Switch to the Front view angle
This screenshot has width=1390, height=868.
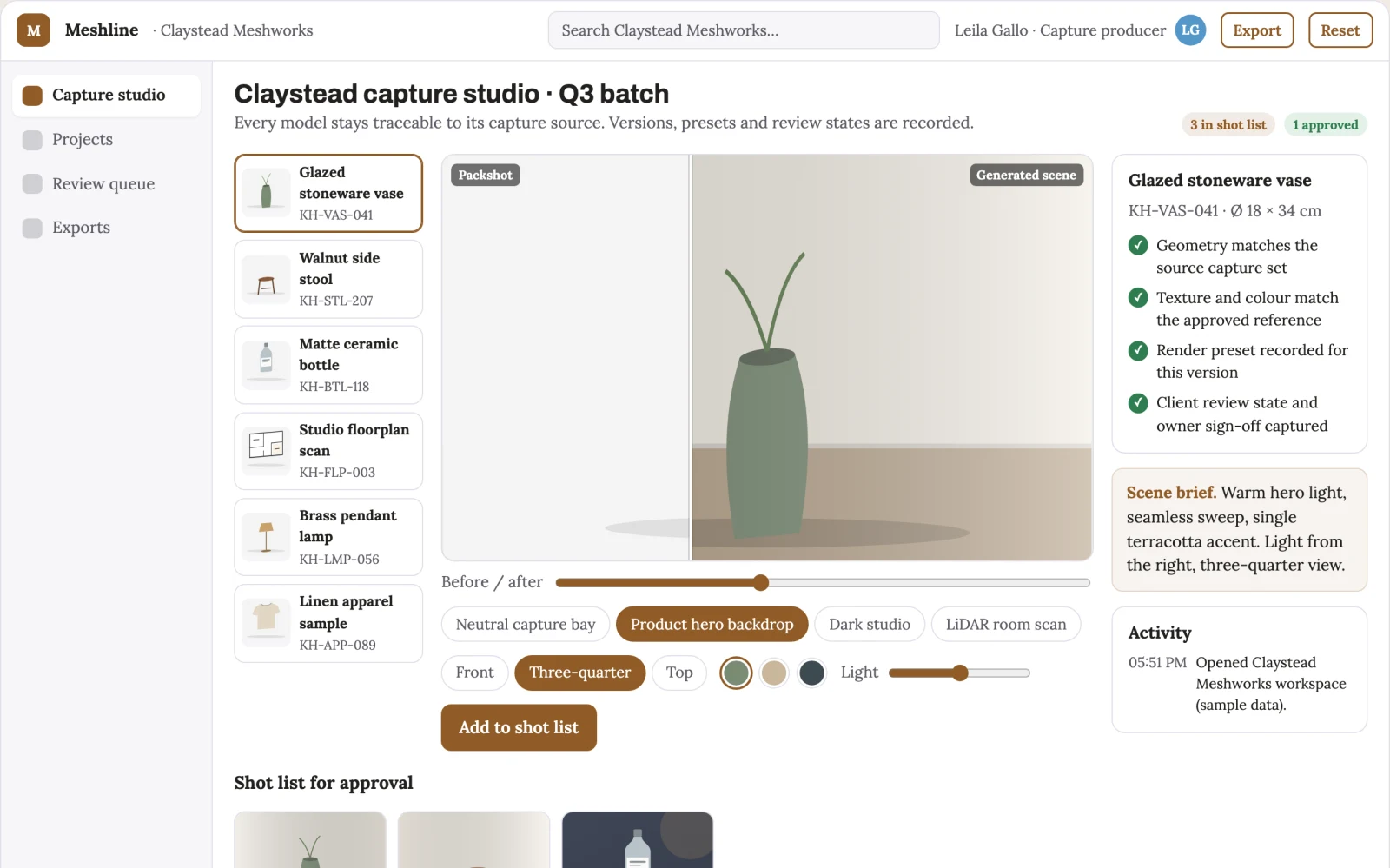coord(474,673)
